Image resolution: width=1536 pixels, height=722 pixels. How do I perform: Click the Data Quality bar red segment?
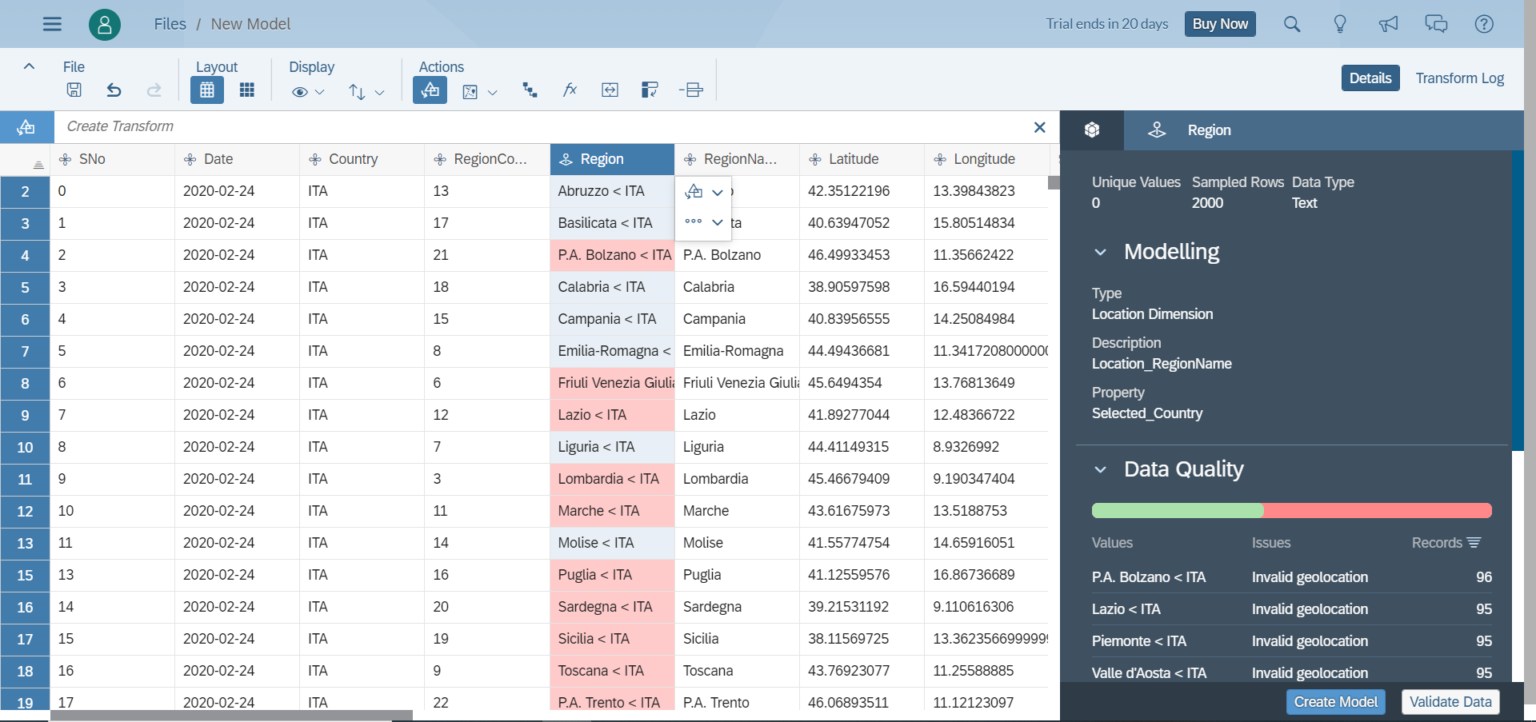[x=1377, y=511]
